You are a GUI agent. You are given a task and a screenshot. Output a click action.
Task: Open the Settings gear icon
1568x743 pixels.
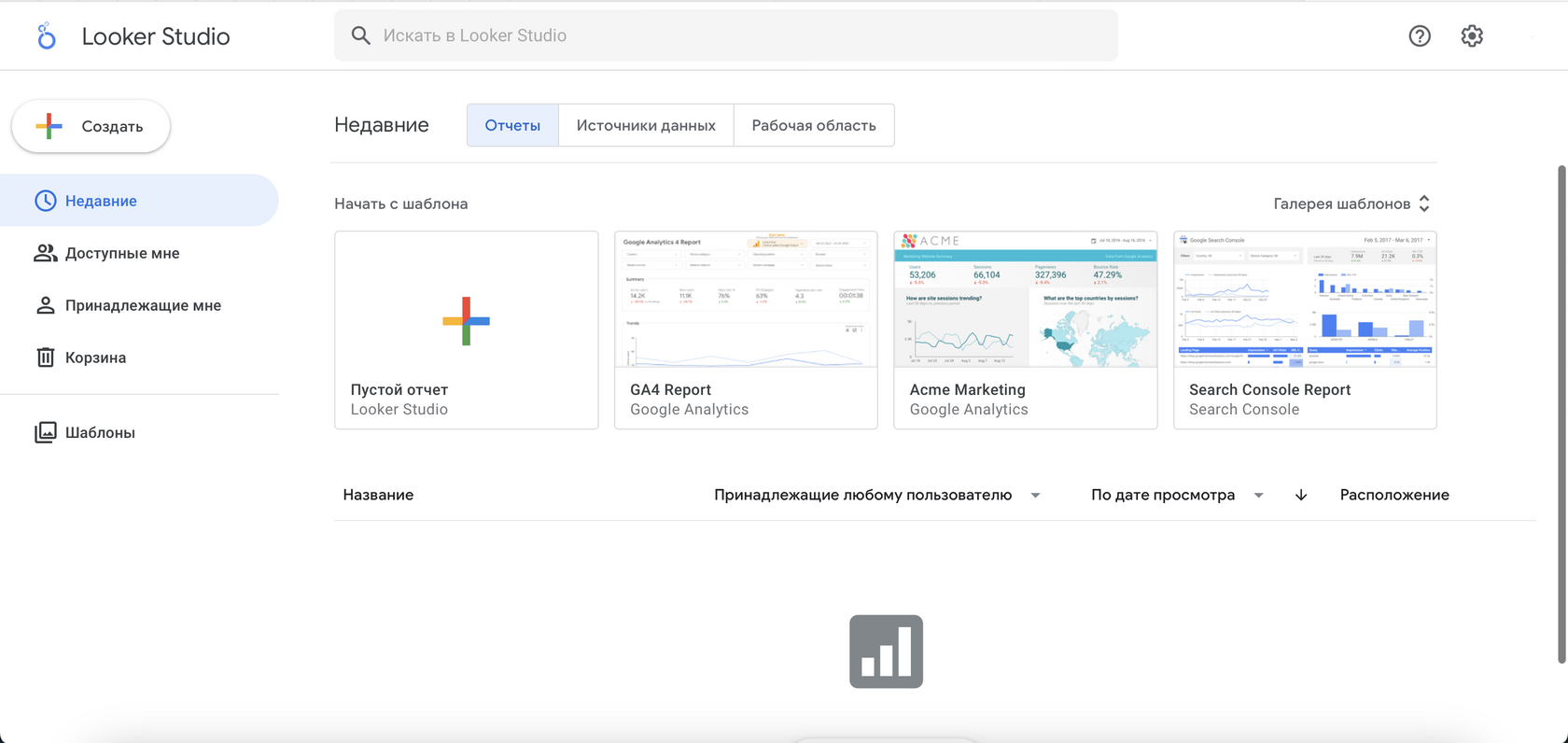pyautogui.click(x=1472, y=35)
